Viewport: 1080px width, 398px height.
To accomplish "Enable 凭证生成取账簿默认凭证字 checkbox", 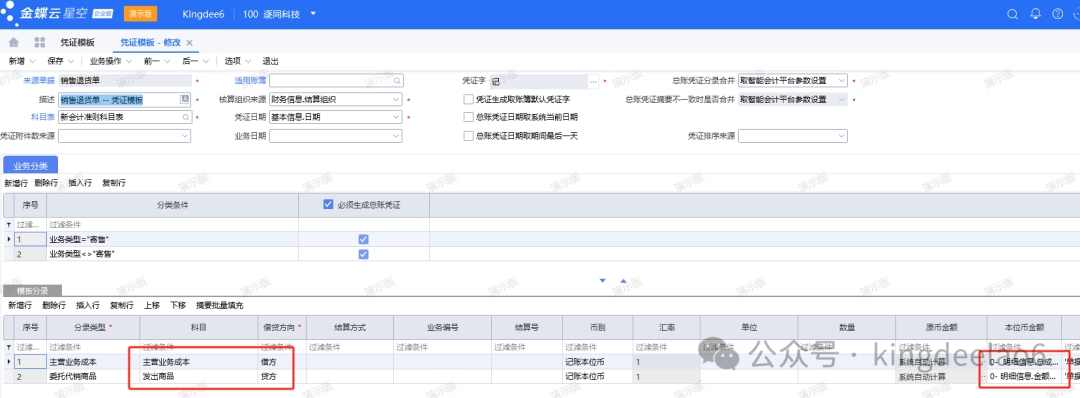I will click(x=469, y=99).
